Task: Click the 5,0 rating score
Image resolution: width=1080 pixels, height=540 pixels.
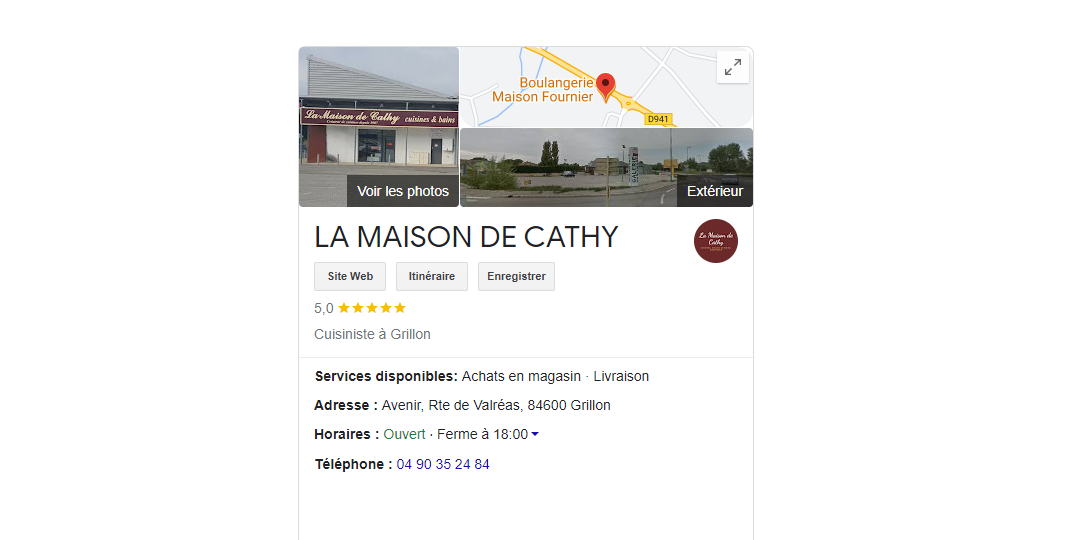Action: pos(324,309)
